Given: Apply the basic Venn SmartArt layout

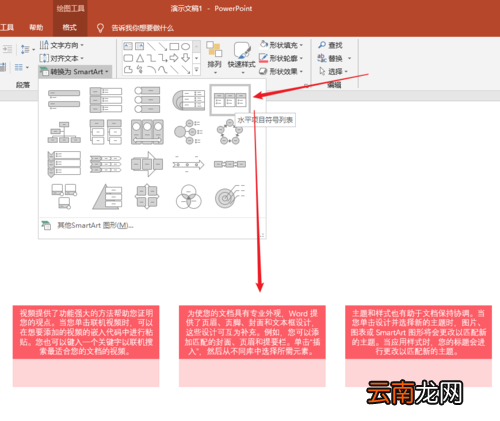Looking at the screenshot, I should pos(189,197).
